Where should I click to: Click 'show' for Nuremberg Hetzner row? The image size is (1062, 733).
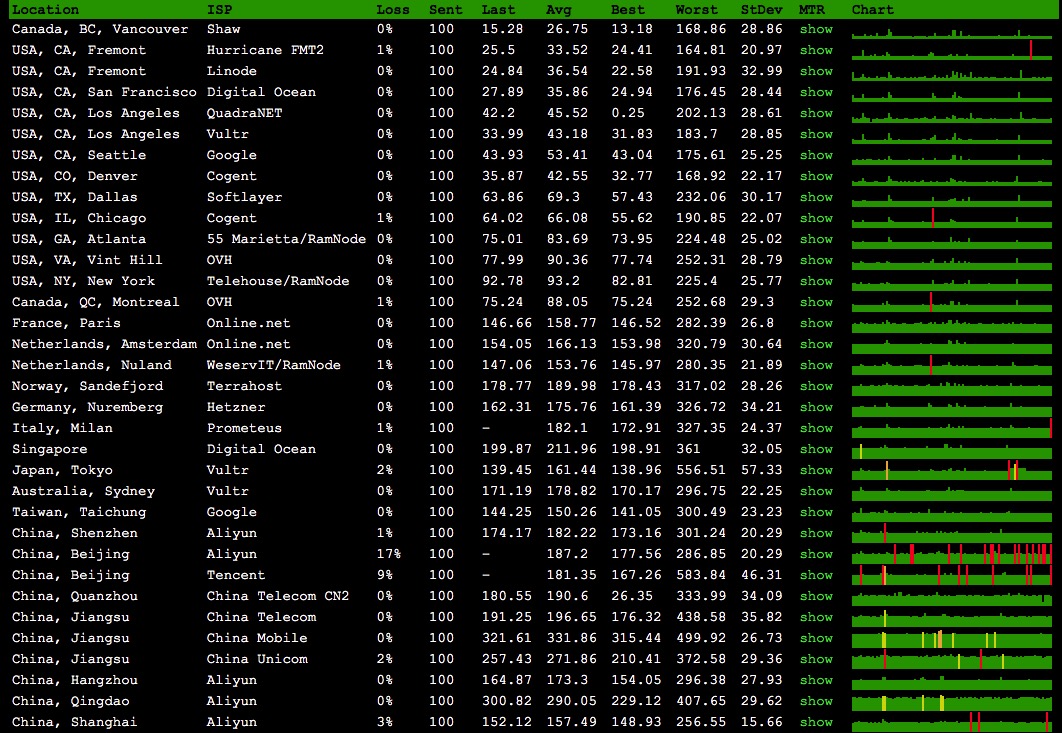pyautogui.click(x=816, y=407)
